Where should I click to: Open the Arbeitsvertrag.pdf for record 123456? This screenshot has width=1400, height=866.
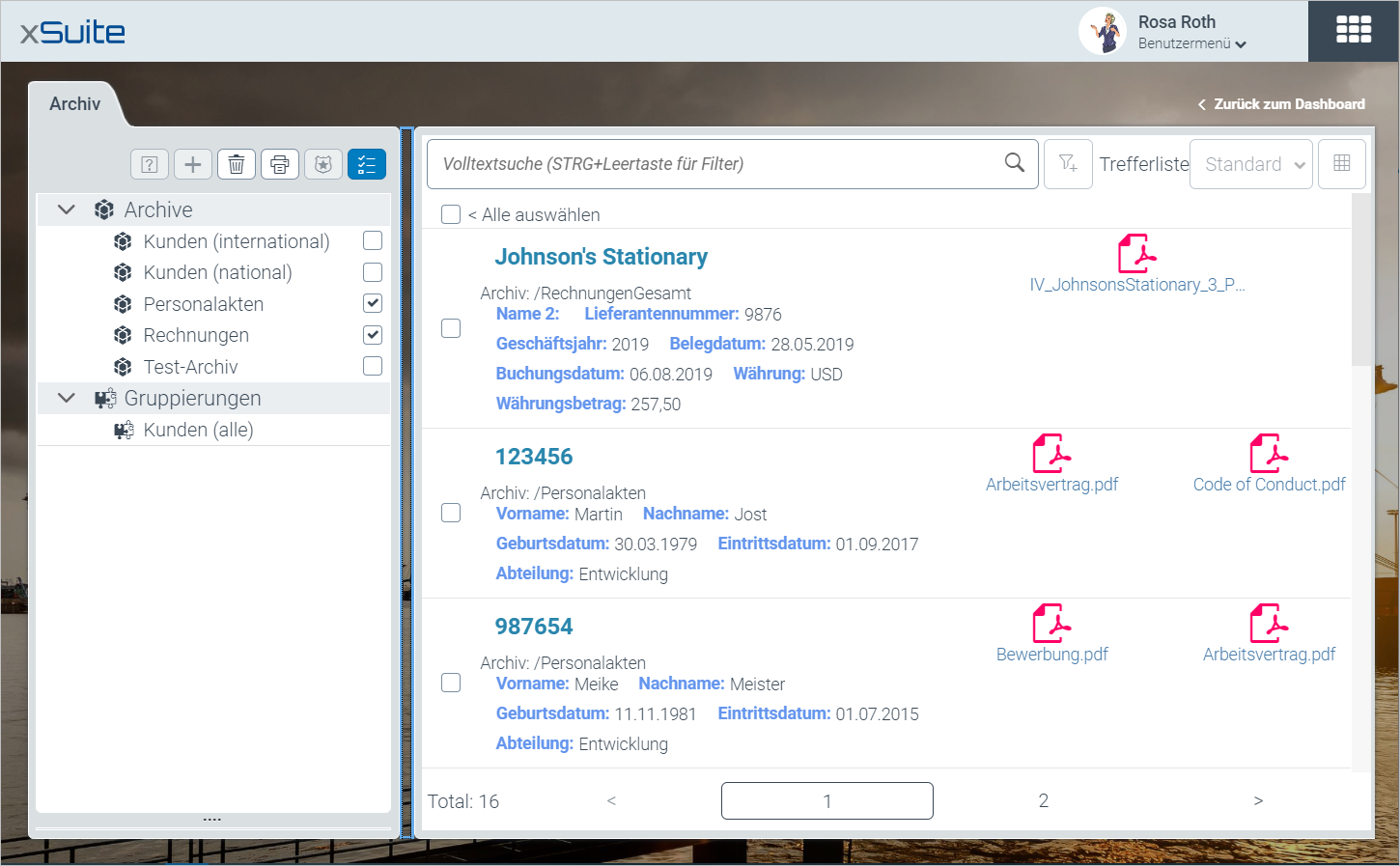pos(1051,464)
